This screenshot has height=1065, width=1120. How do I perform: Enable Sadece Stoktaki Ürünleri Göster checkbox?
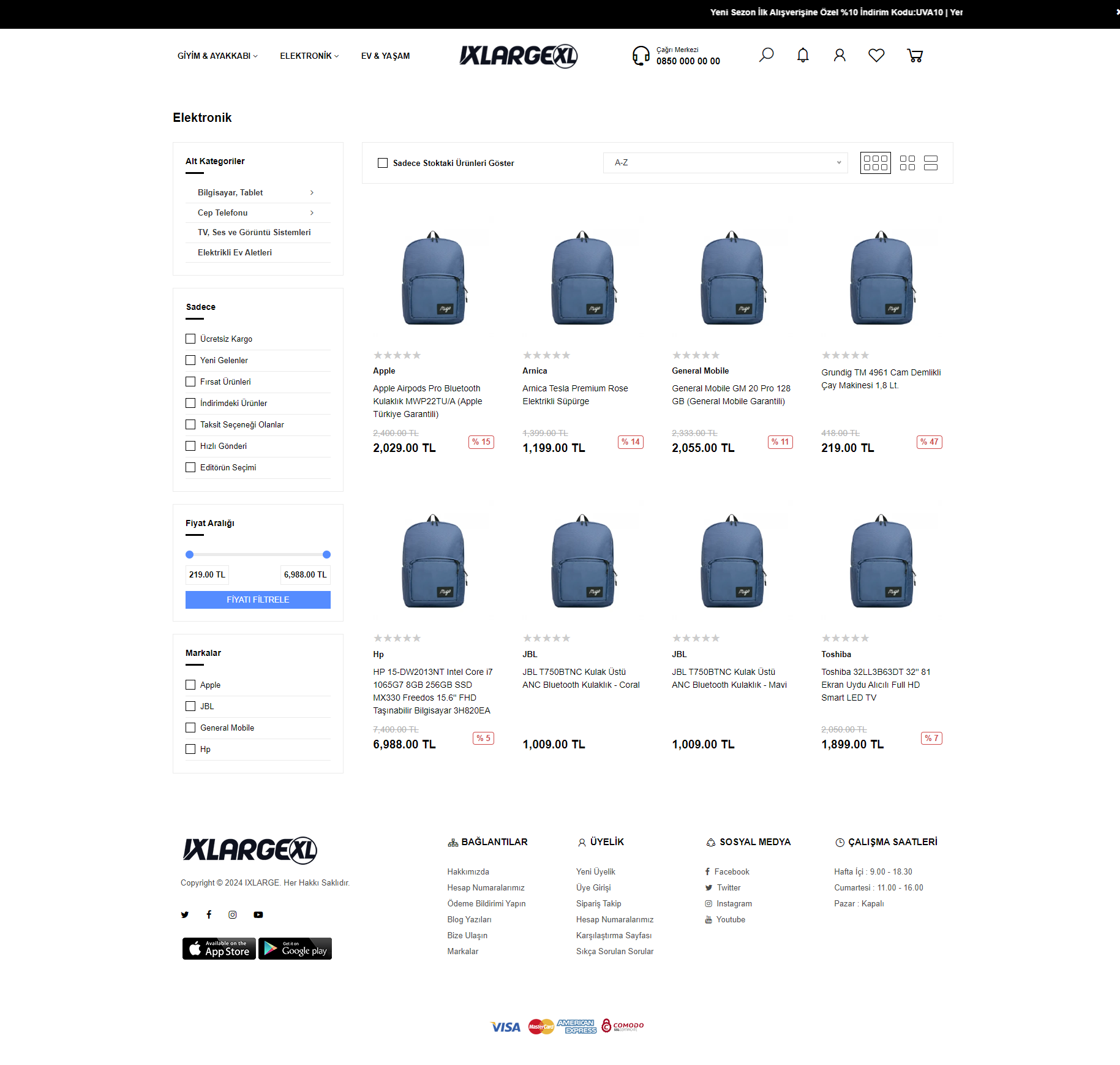383,163
